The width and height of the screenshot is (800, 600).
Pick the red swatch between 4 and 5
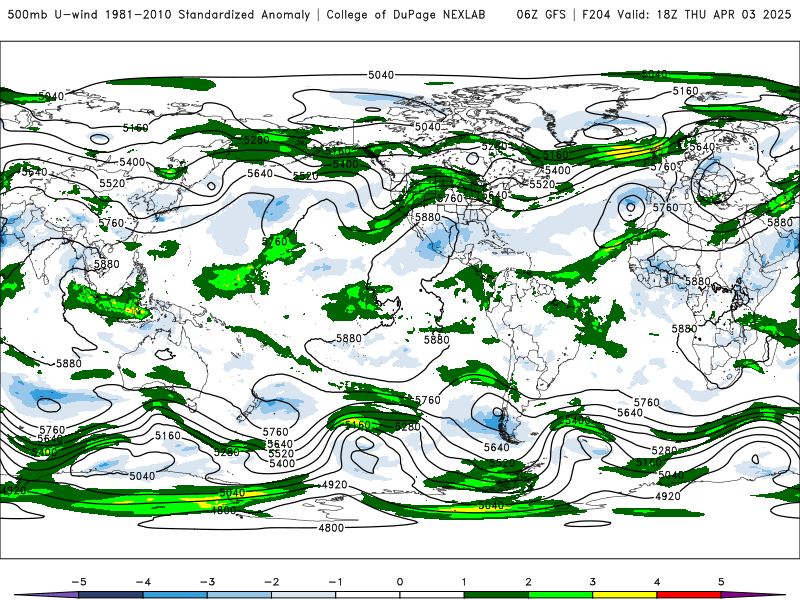tap(689, 595)
